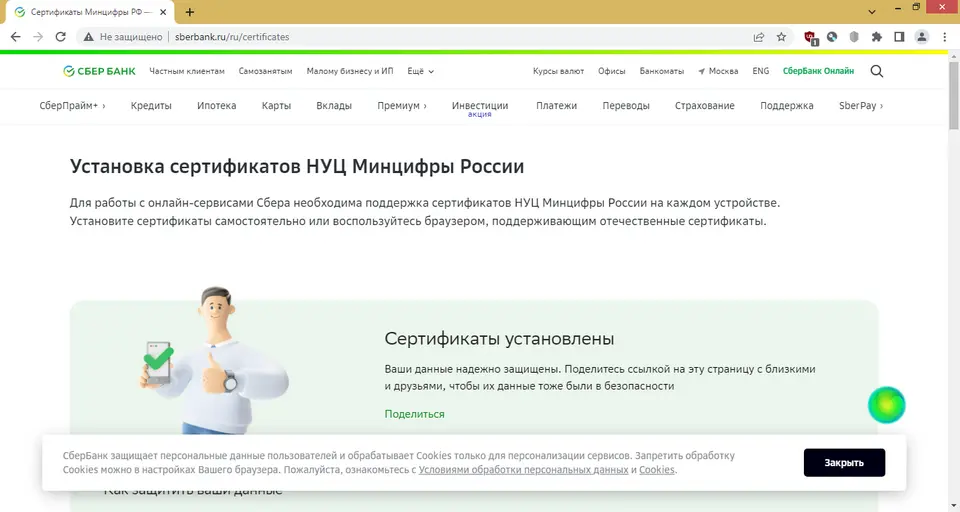Screen dimensions: 960x512
Task: Open the Chrome profile avatar
Action: click(x=921, y=37)
